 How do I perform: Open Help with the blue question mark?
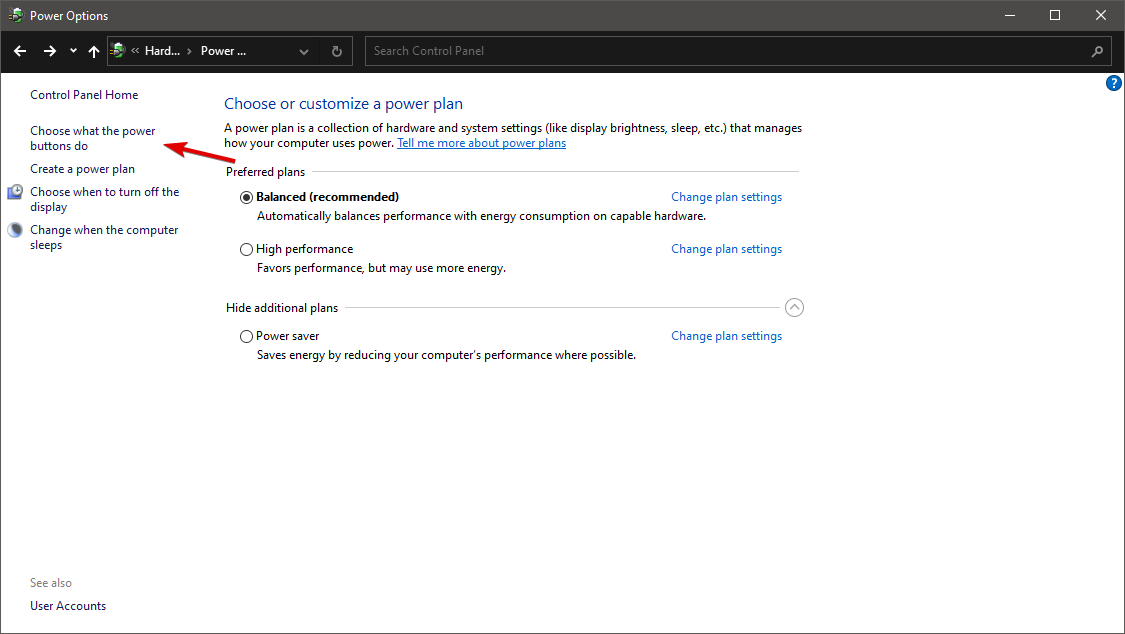[x=1114, y=83]
